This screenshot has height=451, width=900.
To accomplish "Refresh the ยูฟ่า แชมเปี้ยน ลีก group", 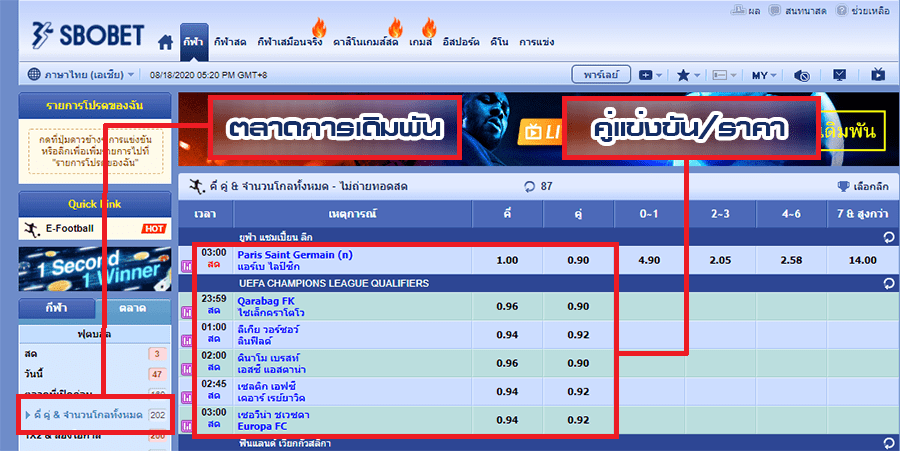I will (889, 237).
